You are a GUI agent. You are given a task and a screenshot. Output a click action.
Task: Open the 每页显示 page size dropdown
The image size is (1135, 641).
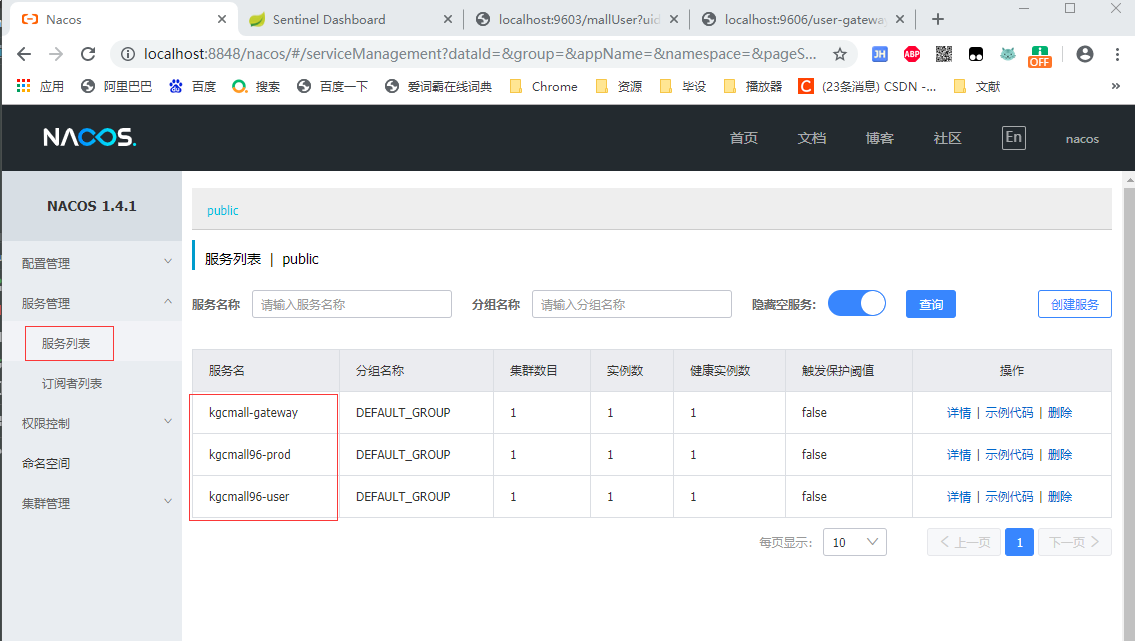coord(855,542)
